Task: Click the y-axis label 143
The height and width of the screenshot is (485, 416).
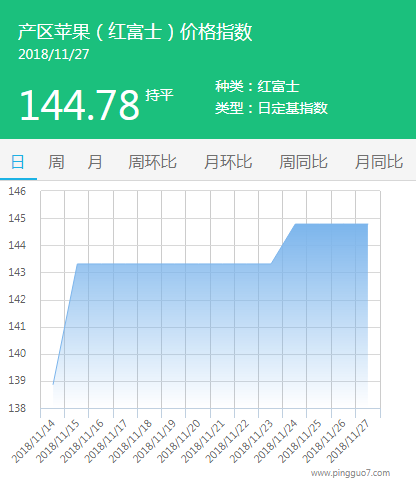Action: [17, 272]
